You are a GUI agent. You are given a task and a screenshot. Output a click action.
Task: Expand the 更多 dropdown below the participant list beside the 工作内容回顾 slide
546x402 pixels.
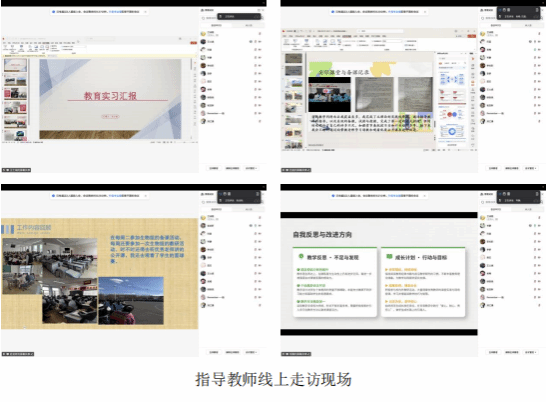(251, 352)
